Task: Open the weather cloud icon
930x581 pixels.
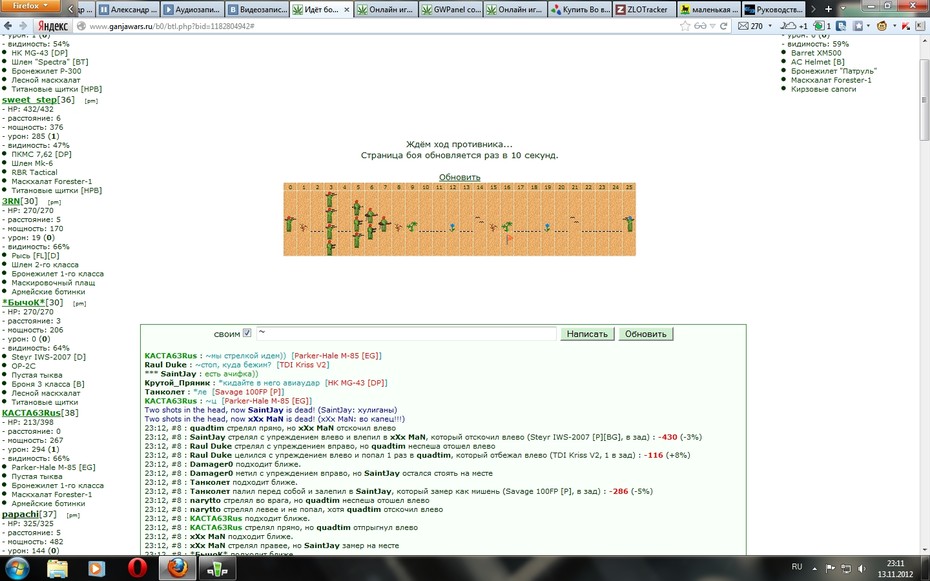Action: 788,26
